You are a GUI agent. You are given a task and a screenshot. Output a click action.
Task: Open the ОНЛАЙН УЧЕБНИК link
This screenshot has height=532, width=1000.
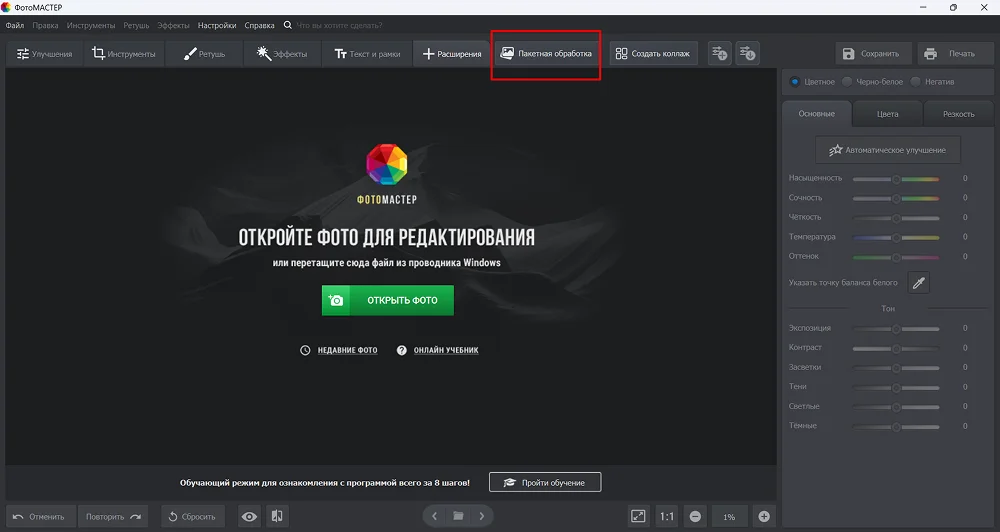(446, 350)
